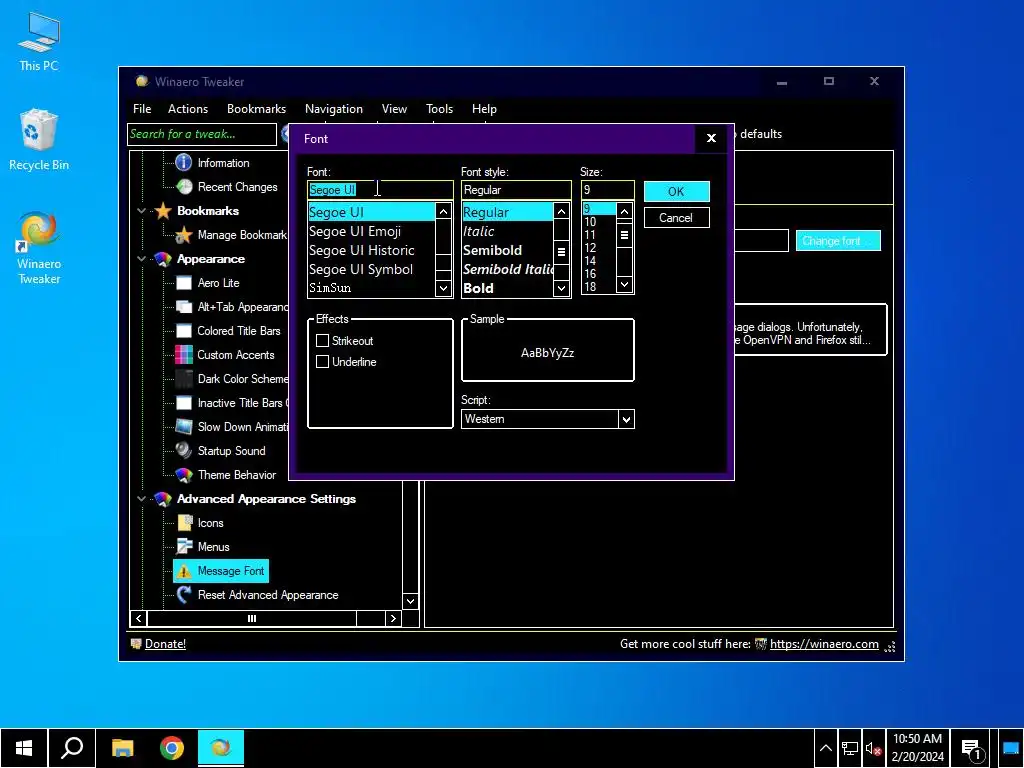1024x768 pixels.
Task: Collapse the Bookmarks tree node
Action: [x=142, y=211]
